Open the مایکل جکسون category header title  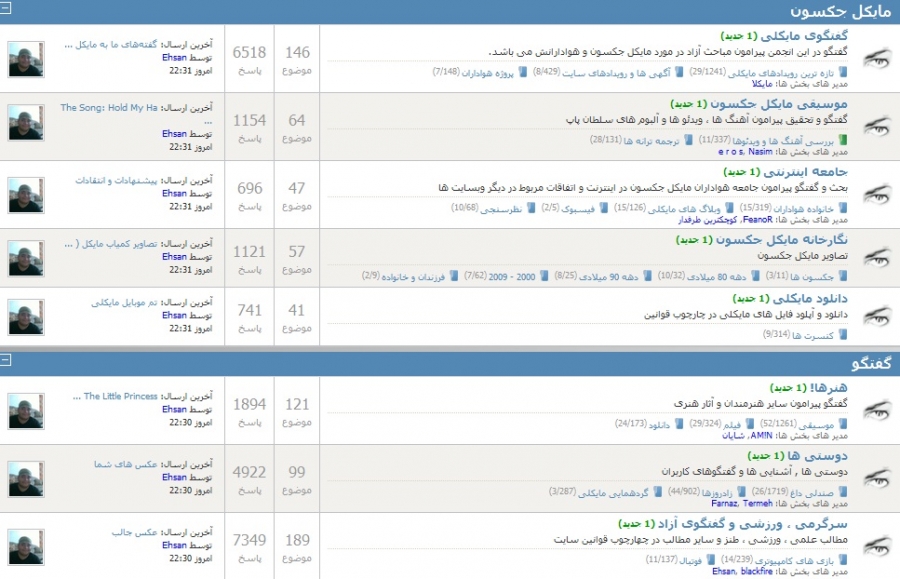[841, 11]
